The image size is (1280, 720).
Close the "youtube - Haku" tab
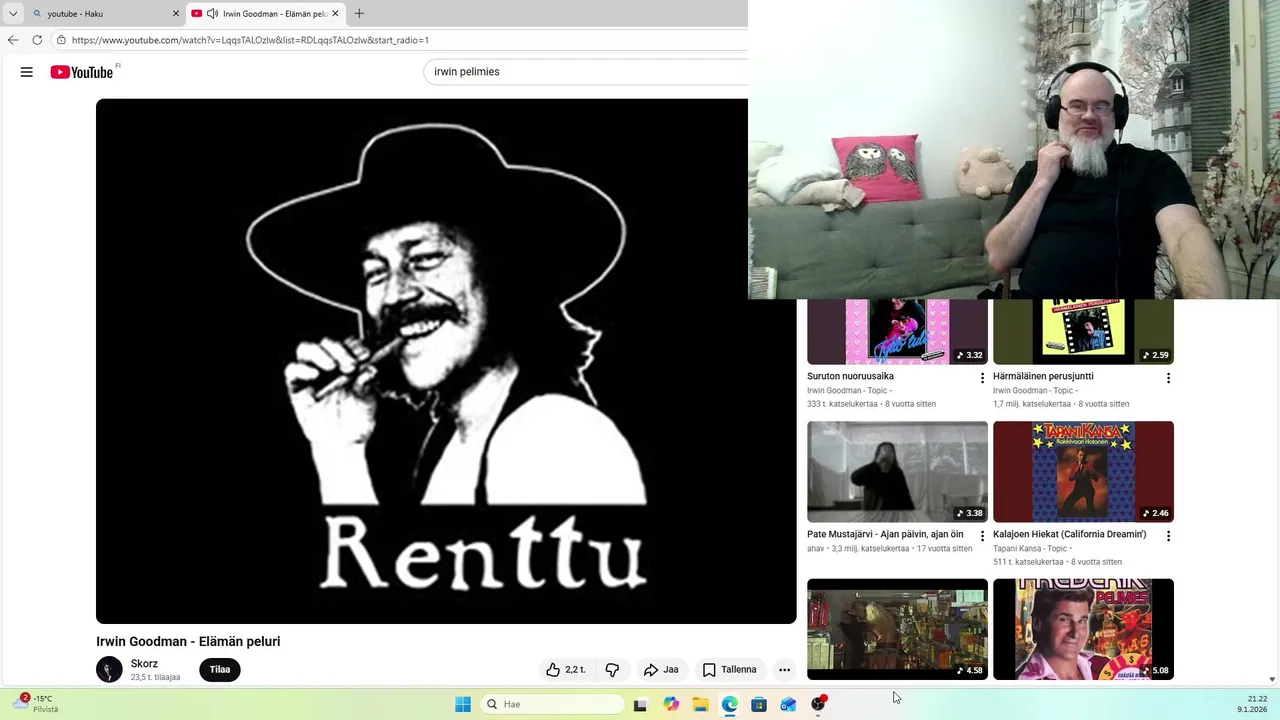[176, 14]
